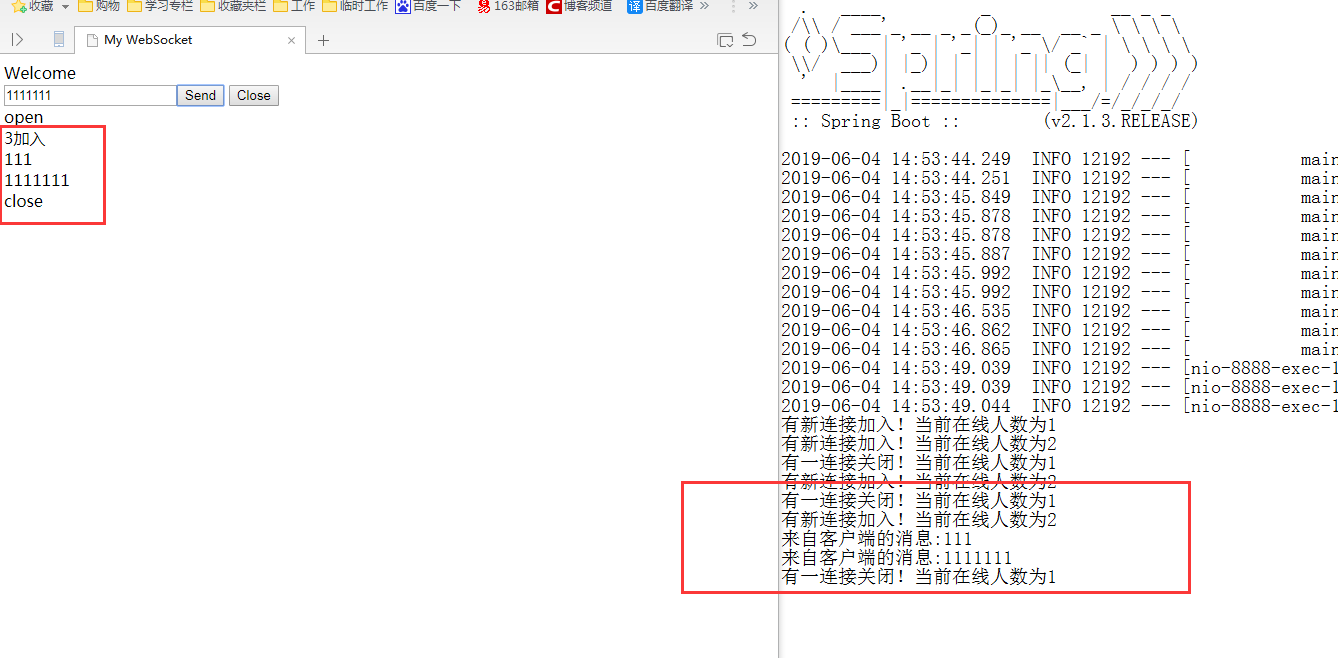
Task: Click the mobile device view icon
Action: (59, 40)
